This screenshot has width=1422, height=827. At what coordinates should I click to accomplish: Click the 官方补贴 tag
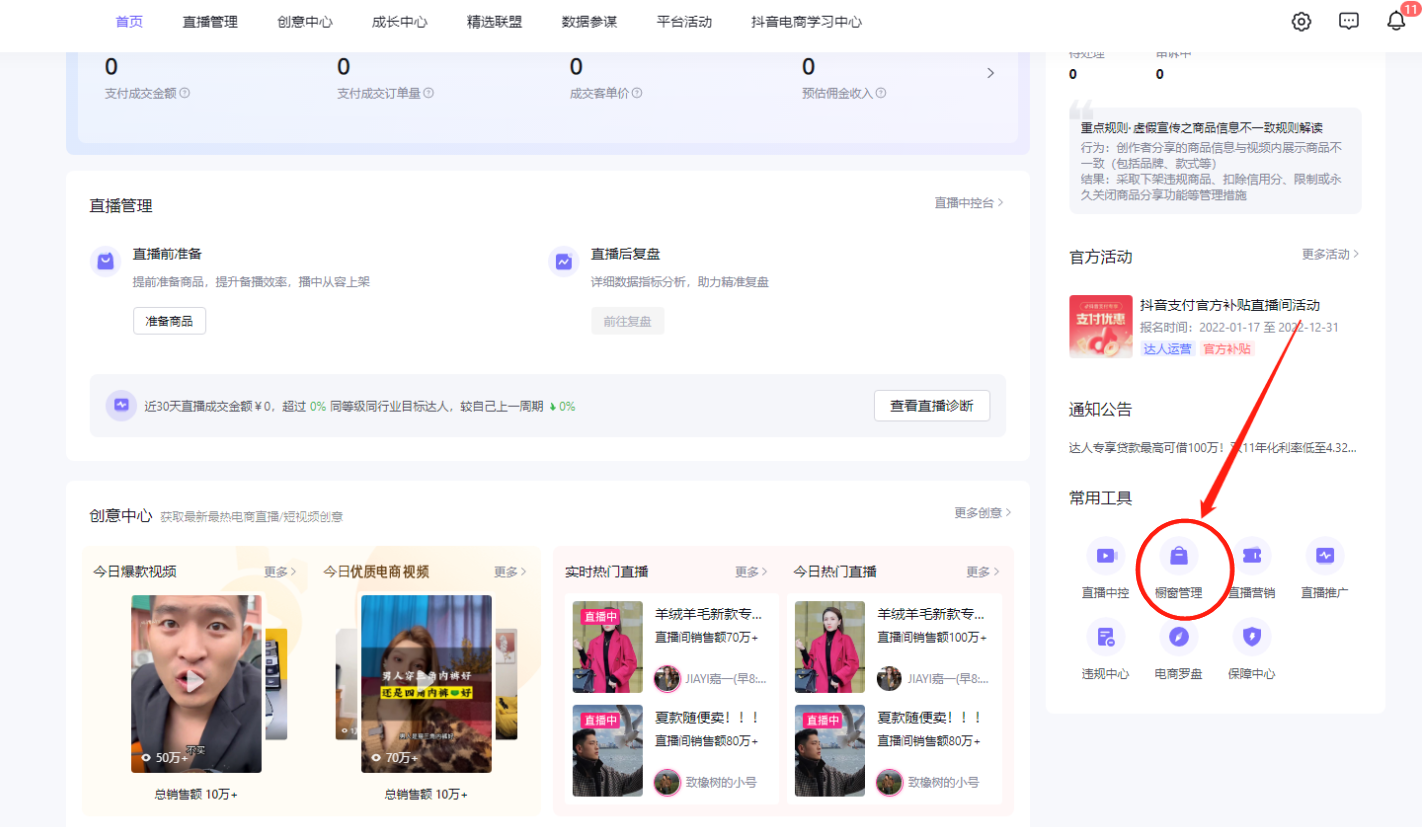(x=1227, y=349)
